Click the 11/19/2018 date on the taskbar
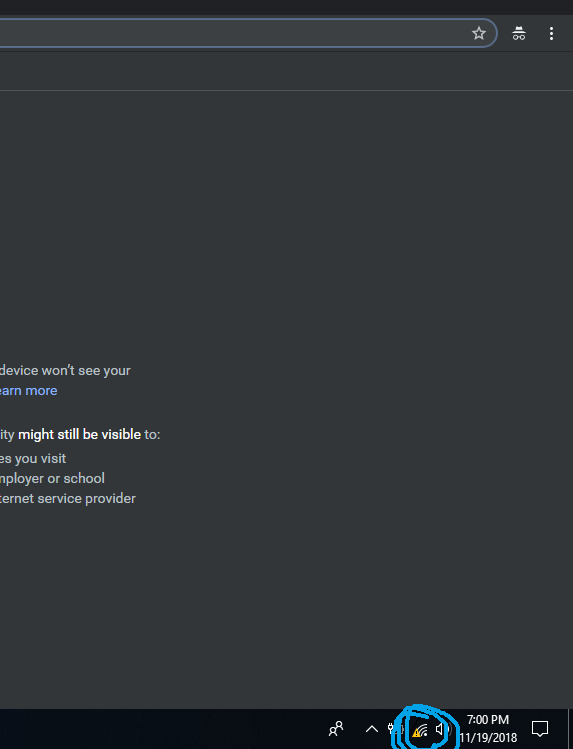The image size is (573, 749). coord(488,738)
